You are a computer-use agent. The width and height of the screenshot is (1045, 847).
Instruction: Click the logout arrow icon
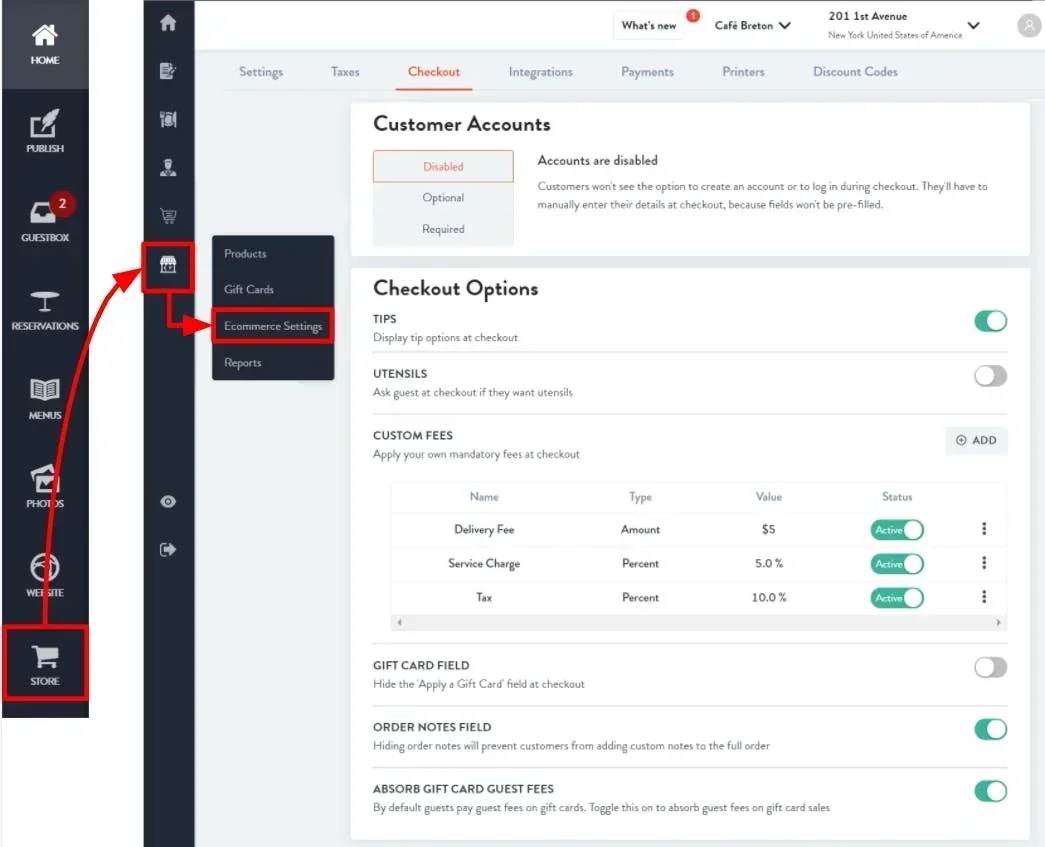tap(168, 549)
